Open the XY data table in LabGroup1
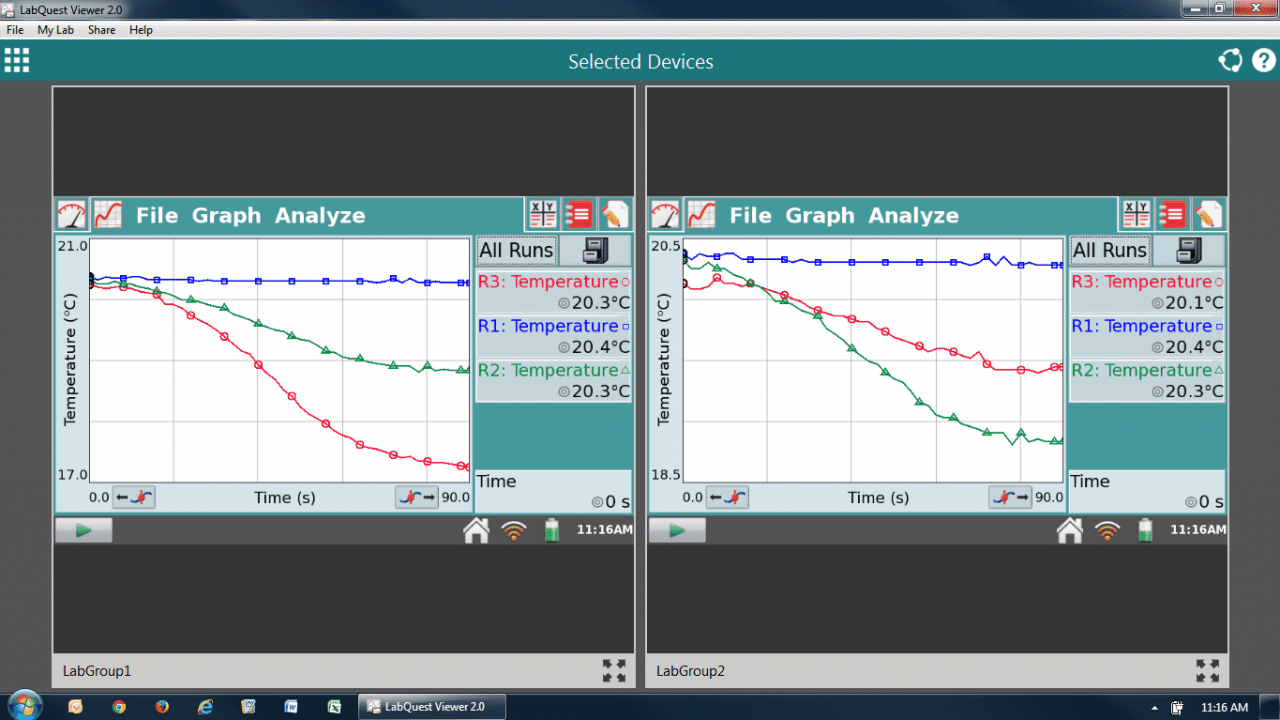 click(541, 213)
